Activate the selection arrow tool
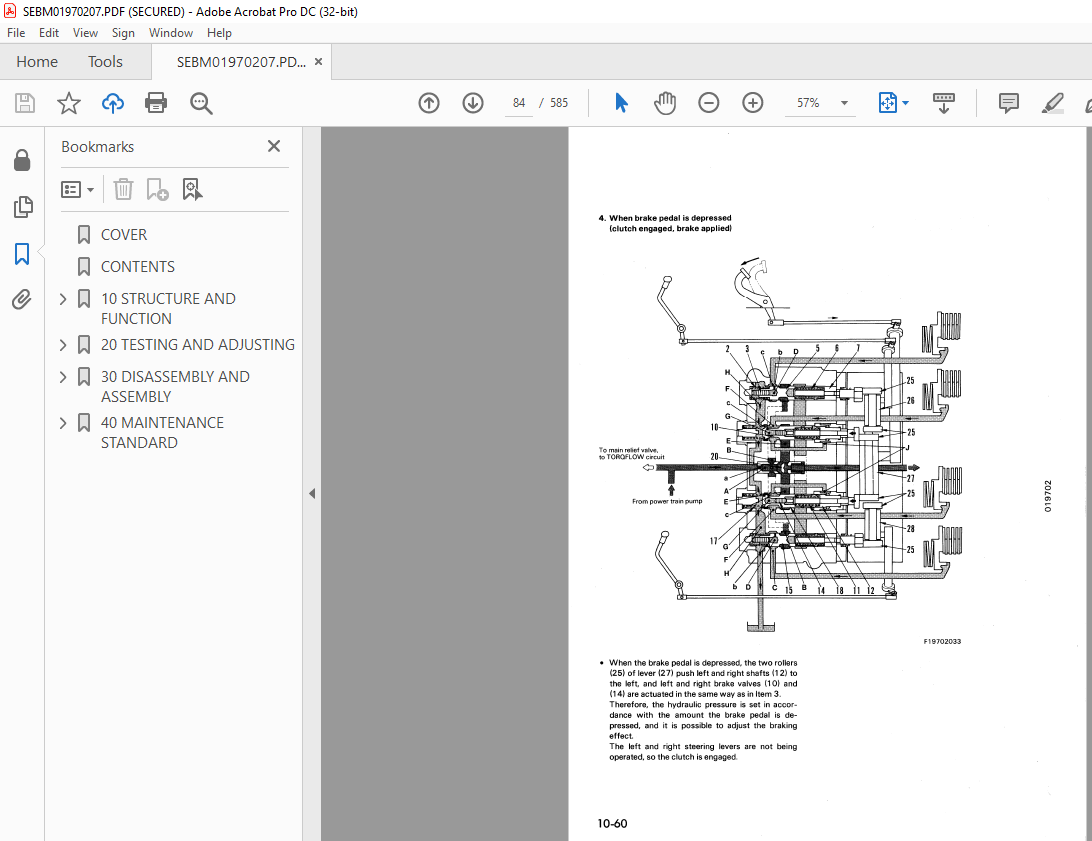1092x841 pixels. (x=621, y=103)
